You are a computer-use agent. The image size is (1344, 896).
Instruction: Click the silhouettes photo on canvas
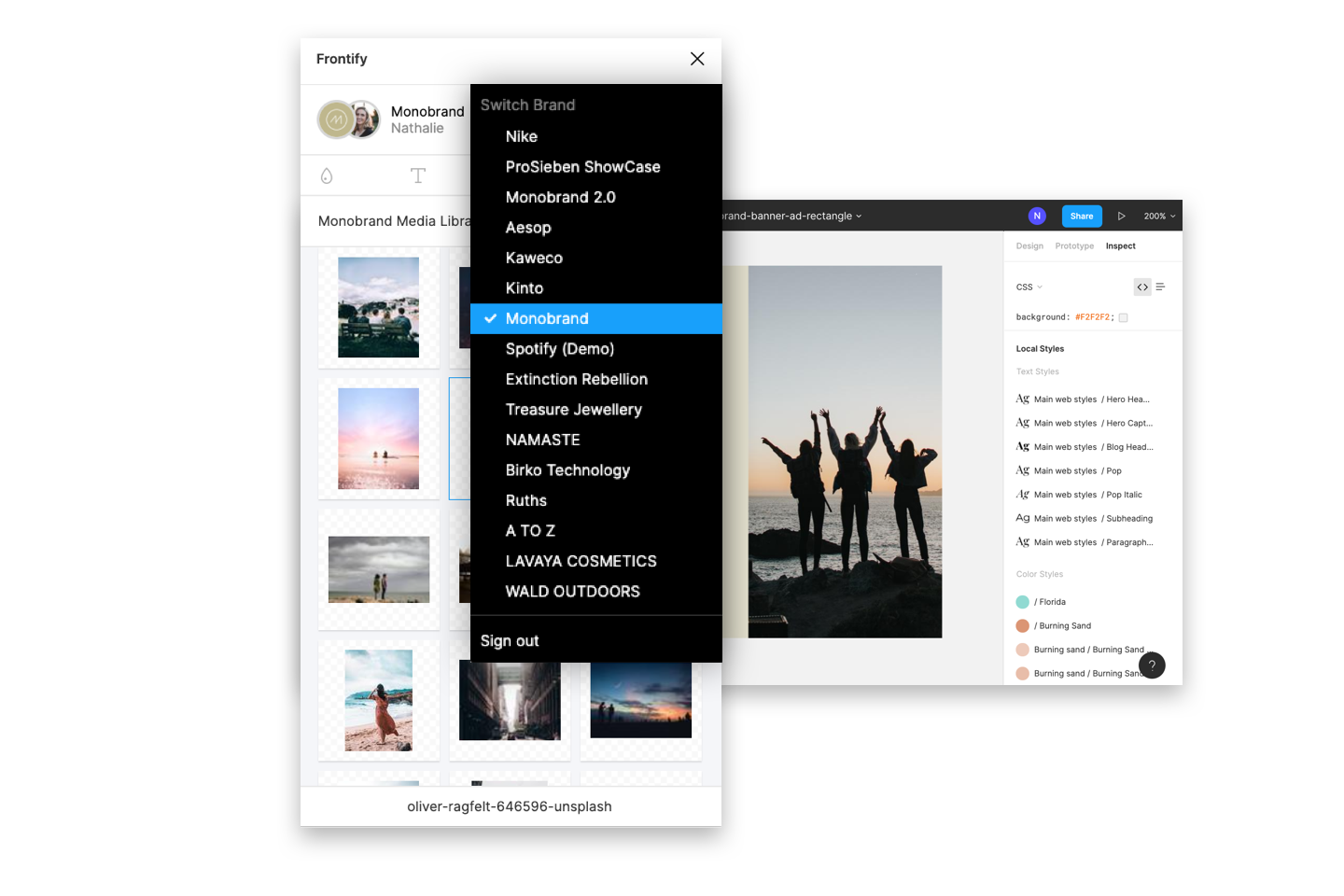pos(845,452)
